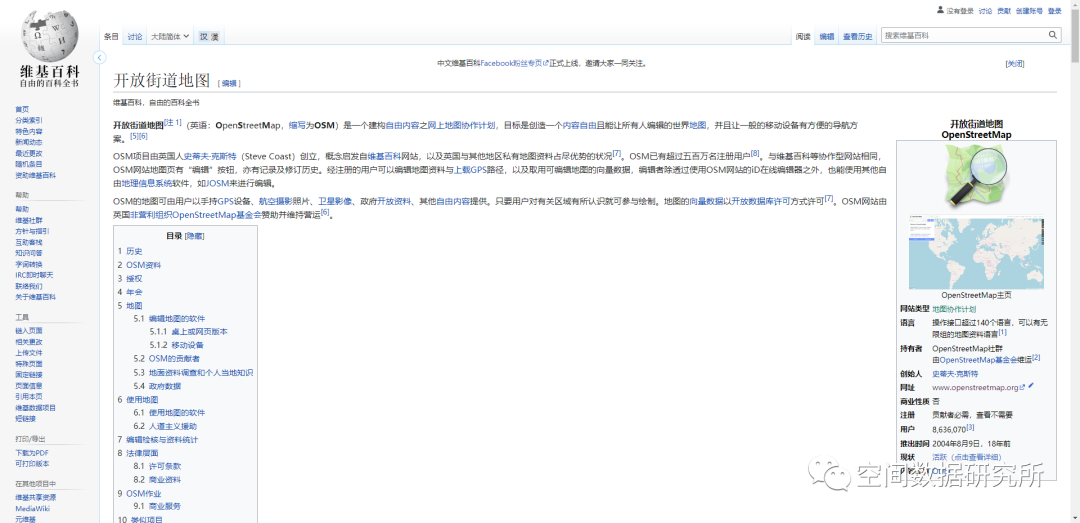The image size is (1080, 523).
Task: Open 分类索引 in the sidebar
Action: coord(29,121)
